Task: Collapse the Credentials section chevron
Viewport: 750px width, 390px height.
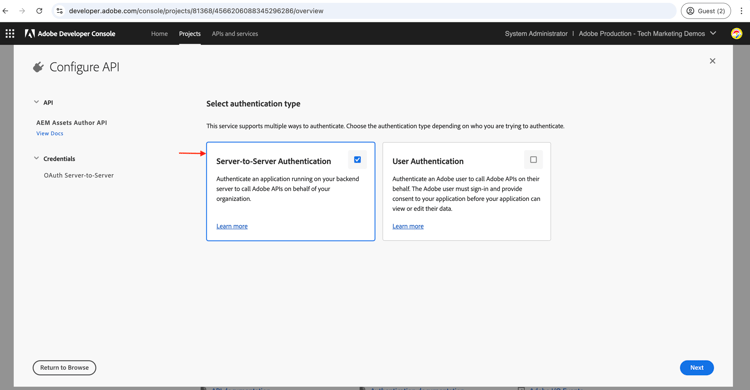Action: [36, 158]
